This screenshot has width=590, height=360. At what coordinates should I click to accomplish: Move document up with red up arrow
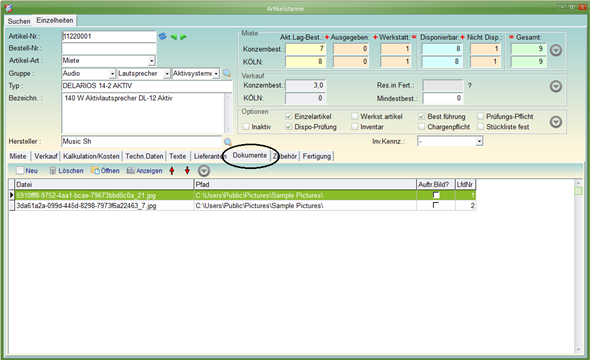[x=172, y=171]
